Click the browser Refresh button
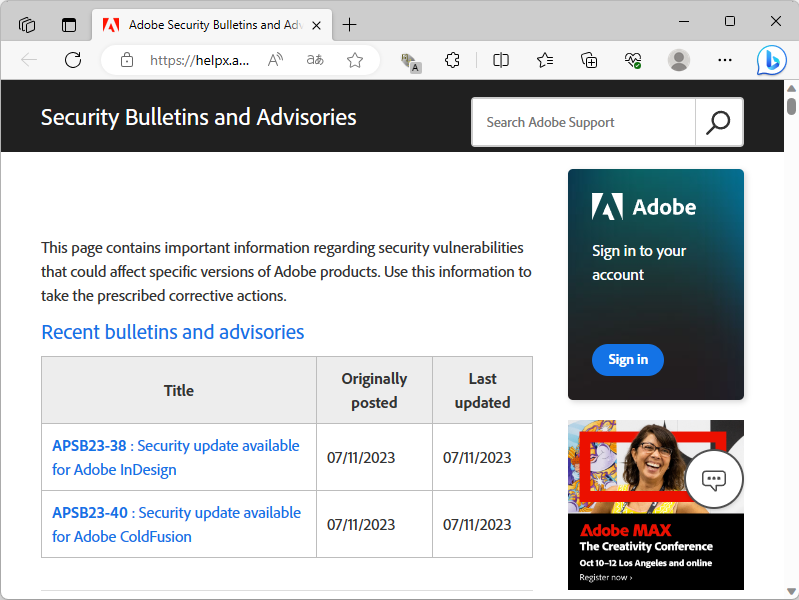 (73, 60)
